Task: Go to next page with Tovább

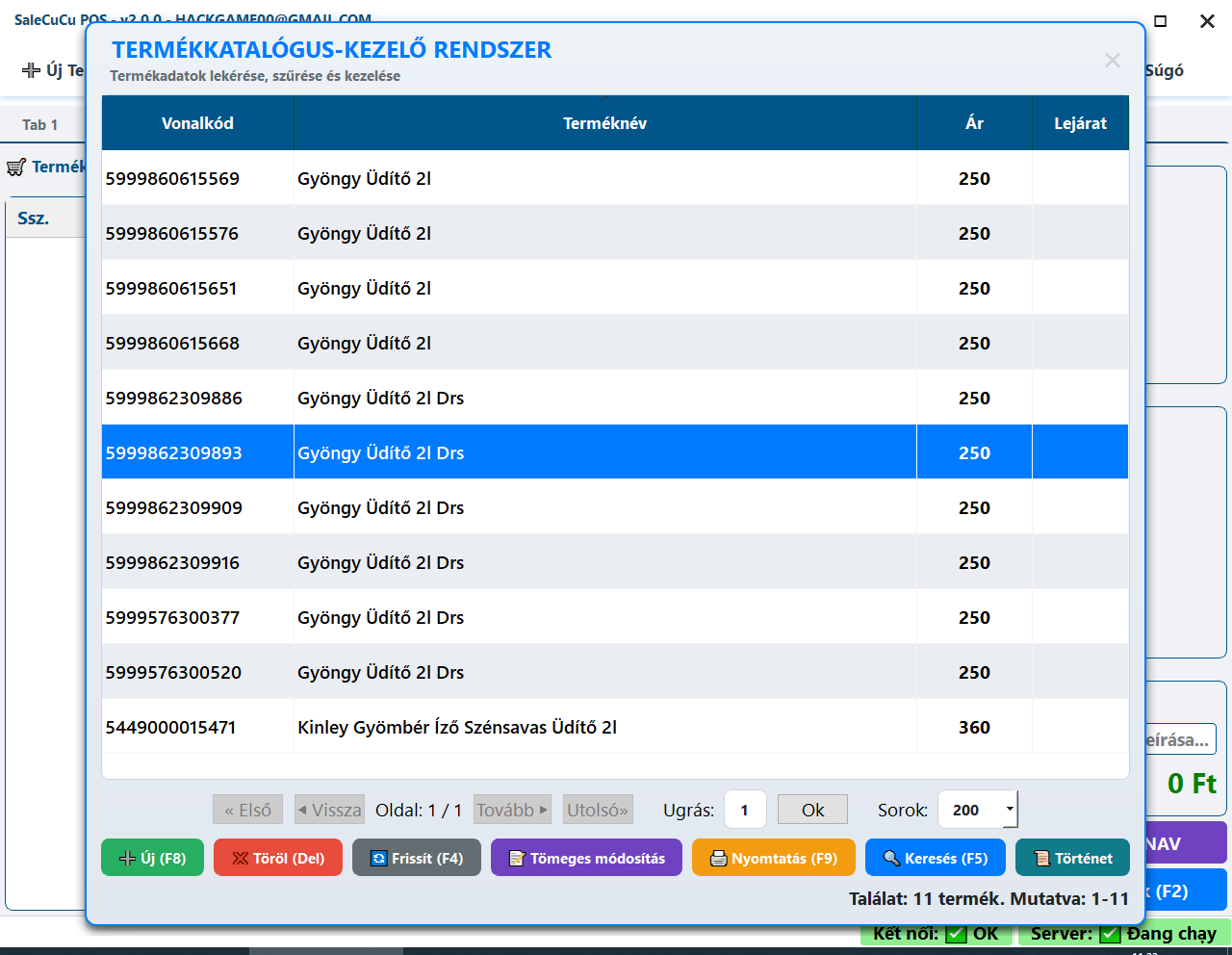Action: coord(512,810)
